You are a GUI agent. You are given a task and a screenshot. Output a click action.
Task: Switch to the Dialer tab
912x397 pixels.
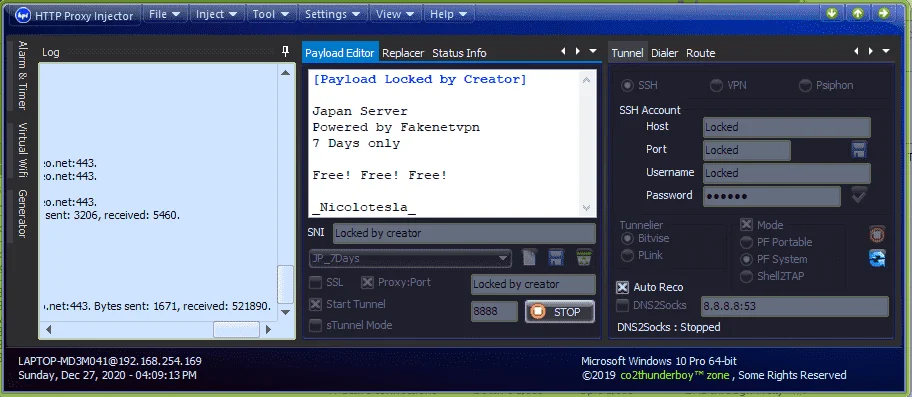(x=664, y=53)
